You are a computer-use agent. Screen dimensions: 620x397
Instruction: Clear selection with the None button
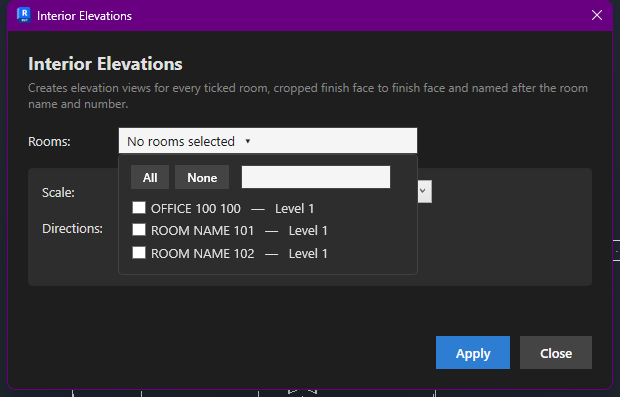[202, 177]
